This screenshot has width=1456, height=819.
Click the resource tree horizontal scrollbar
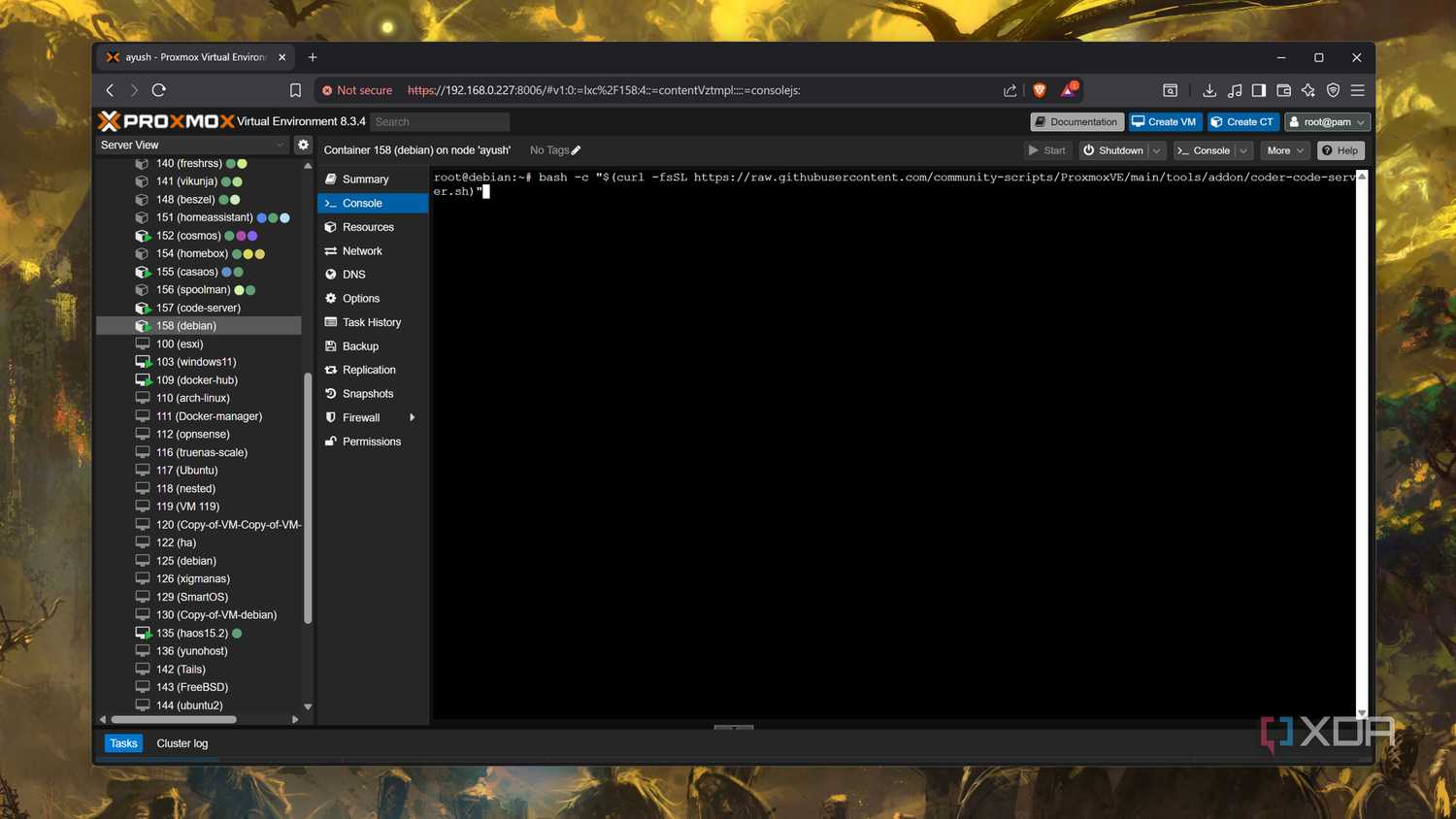coord(174,719)
